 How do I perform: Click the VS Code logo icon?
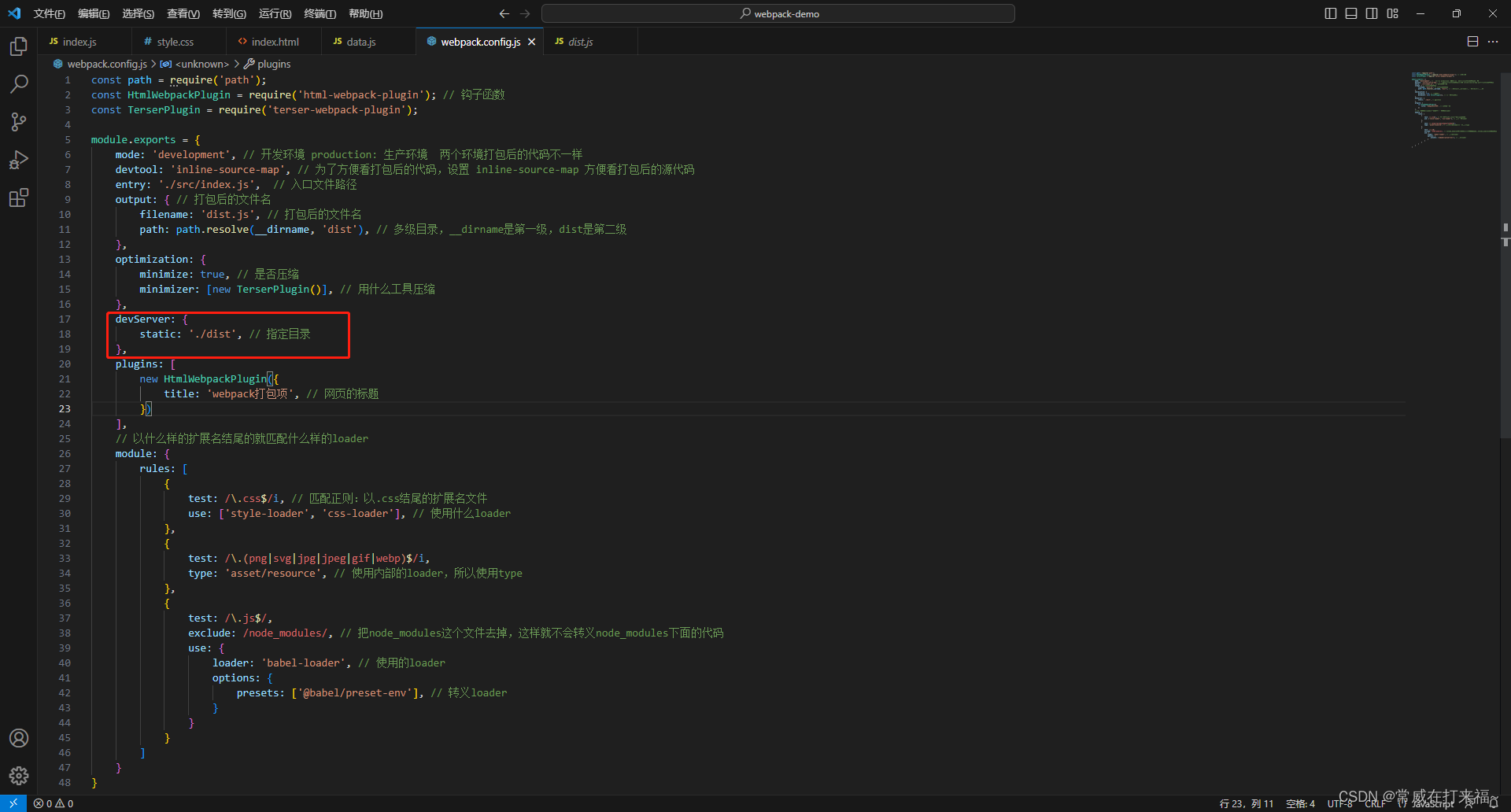pos(14,13)
